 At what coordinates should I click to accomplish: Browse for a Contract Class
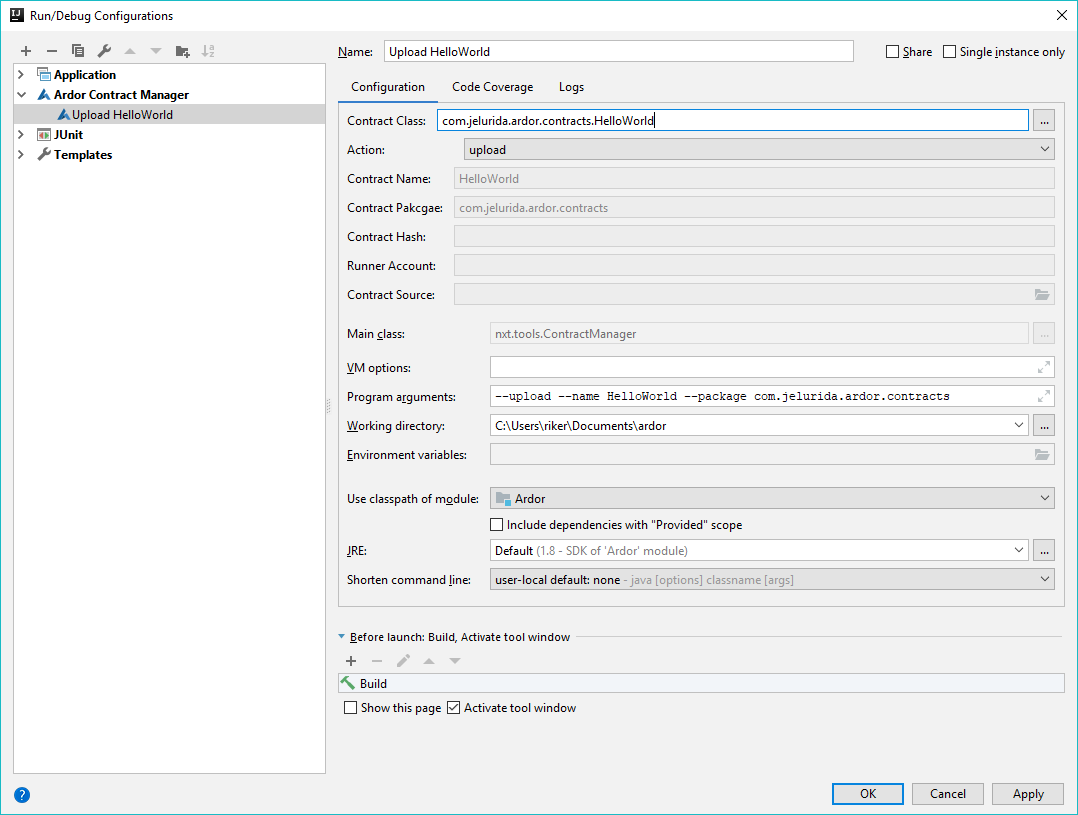[1042, 120]
